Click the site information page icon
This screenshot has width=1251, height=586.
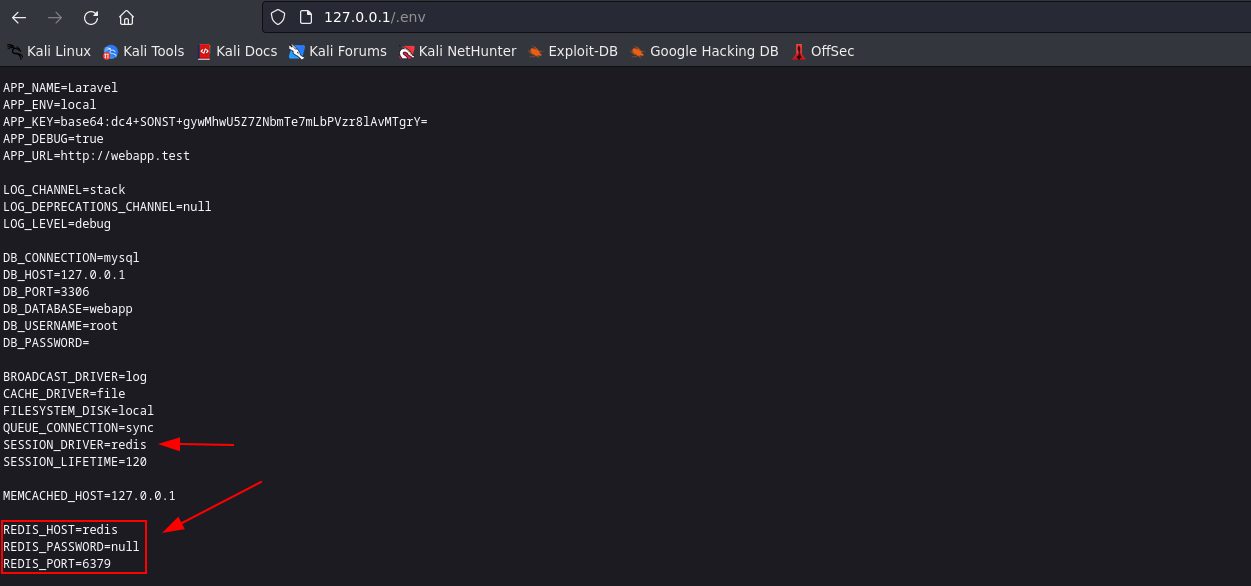tap(305, 17)
